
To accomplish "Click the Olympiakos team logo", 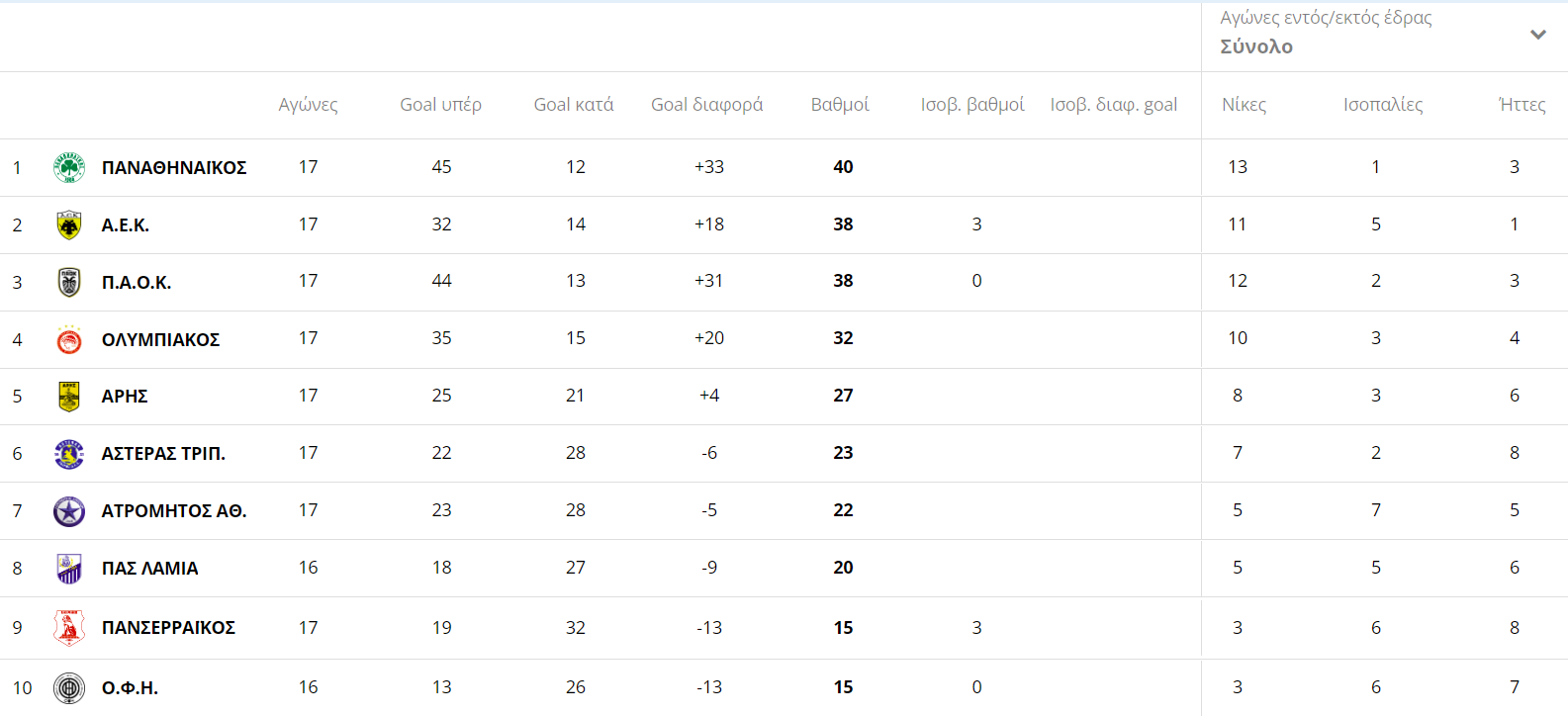I will (x=68, y=340).
